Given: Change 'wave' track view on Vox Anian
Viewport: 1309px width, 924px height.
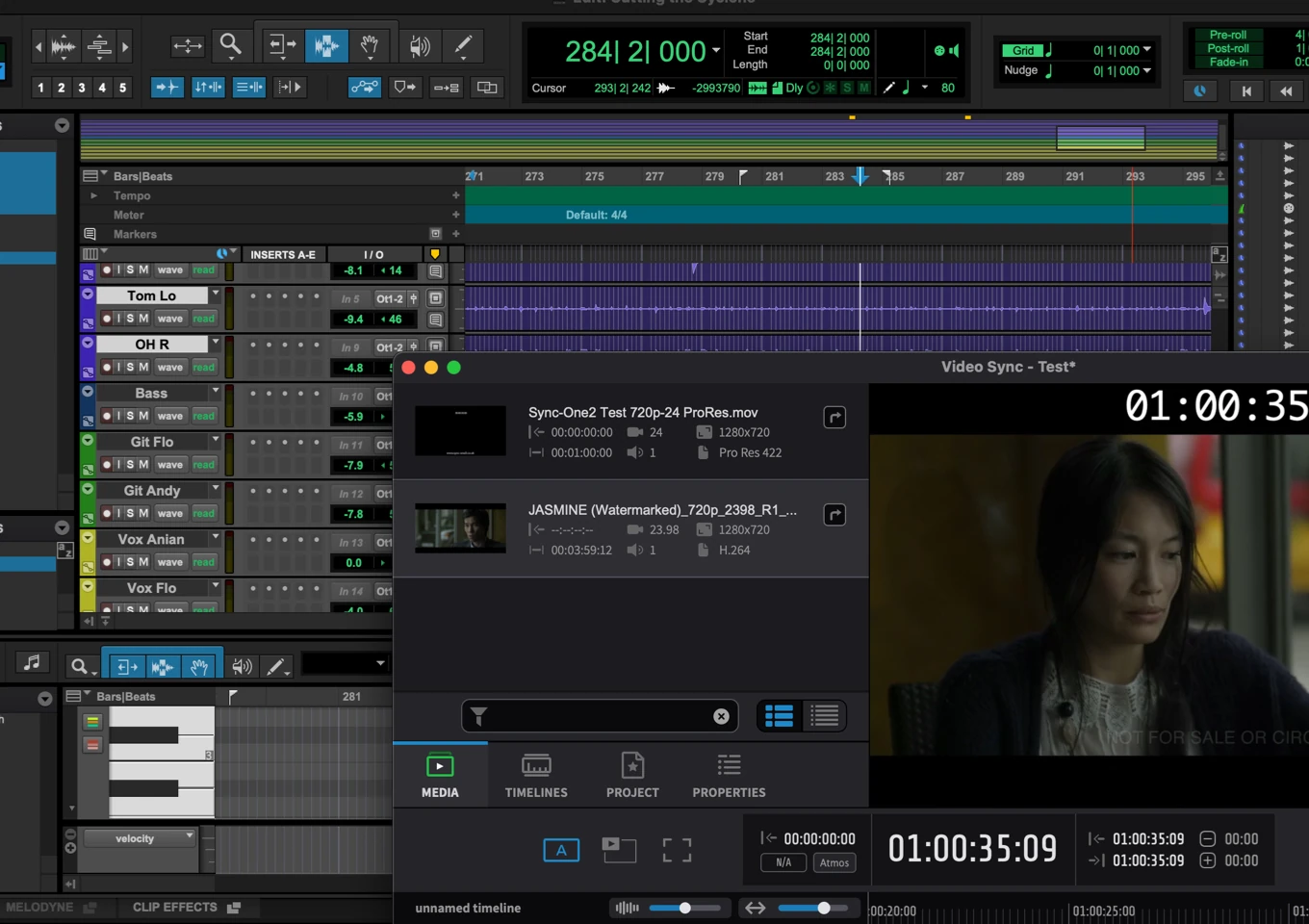Looking at the screenshot, I should (x=170, y=562).
